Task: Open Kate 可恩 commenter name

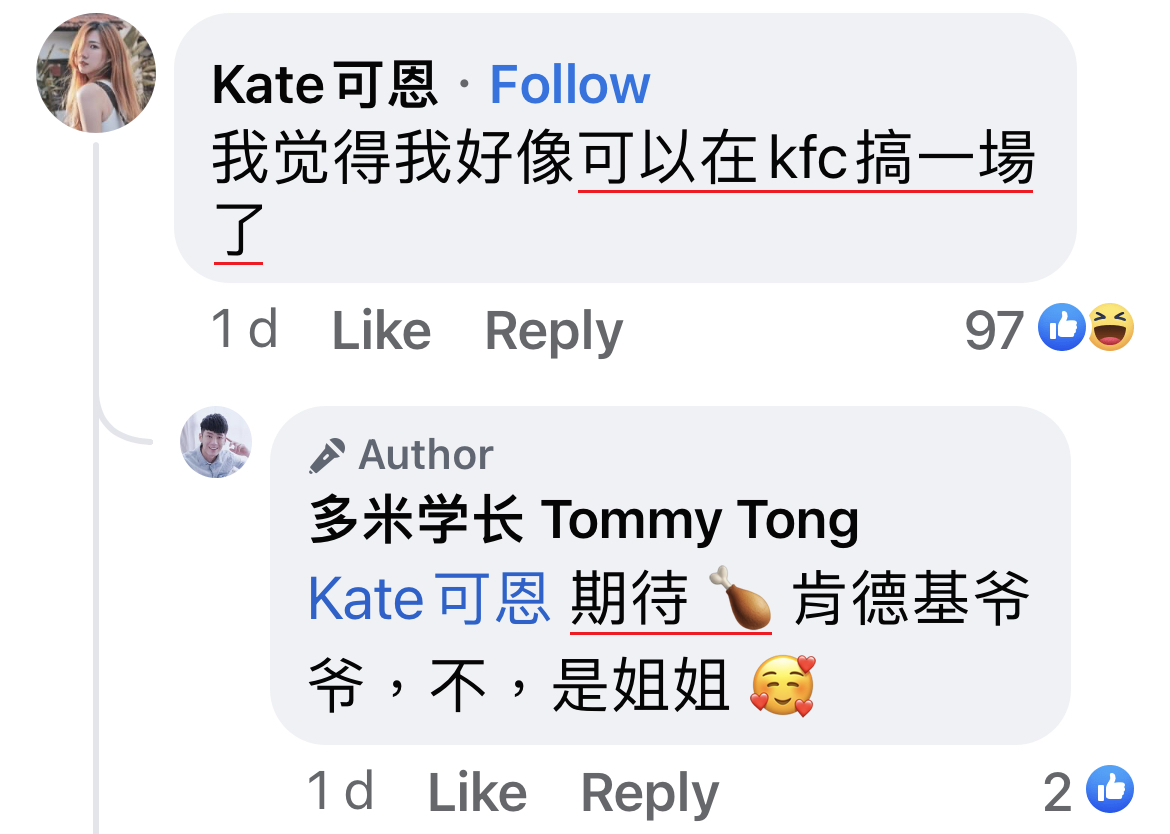Action: (x=325, y=84)
